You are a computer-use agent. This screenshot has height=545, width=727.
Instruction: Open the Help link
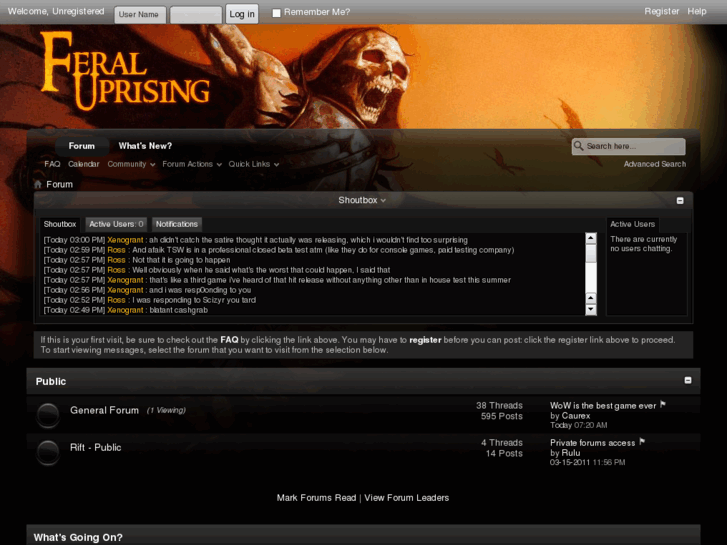[x=697, y=12]
